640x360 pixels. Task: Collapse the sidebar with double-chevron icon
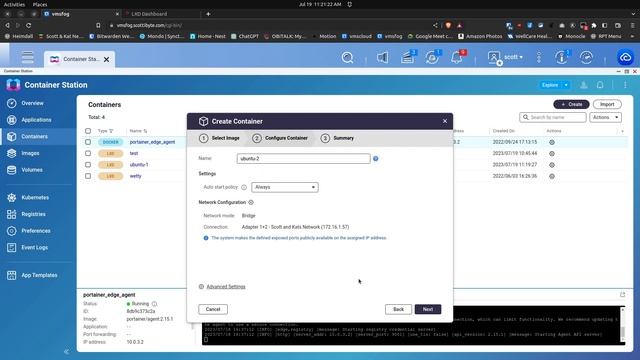click(x=67, y=351)
